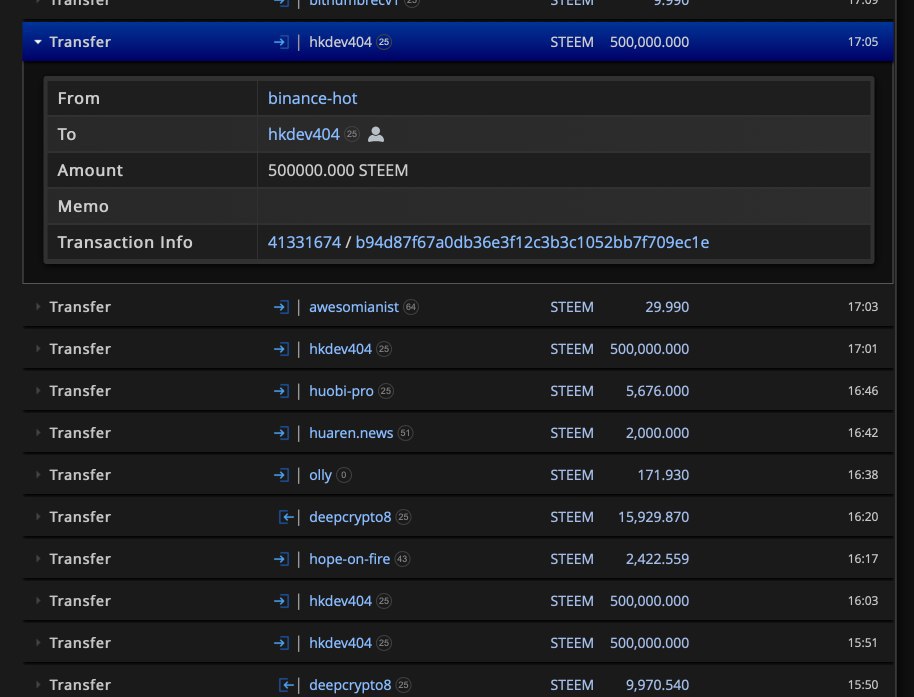The width and height of the screenshot is (914, 697).
Task: Click outgoing arrow icon in the 17:05 row
Action: (281, 42)
